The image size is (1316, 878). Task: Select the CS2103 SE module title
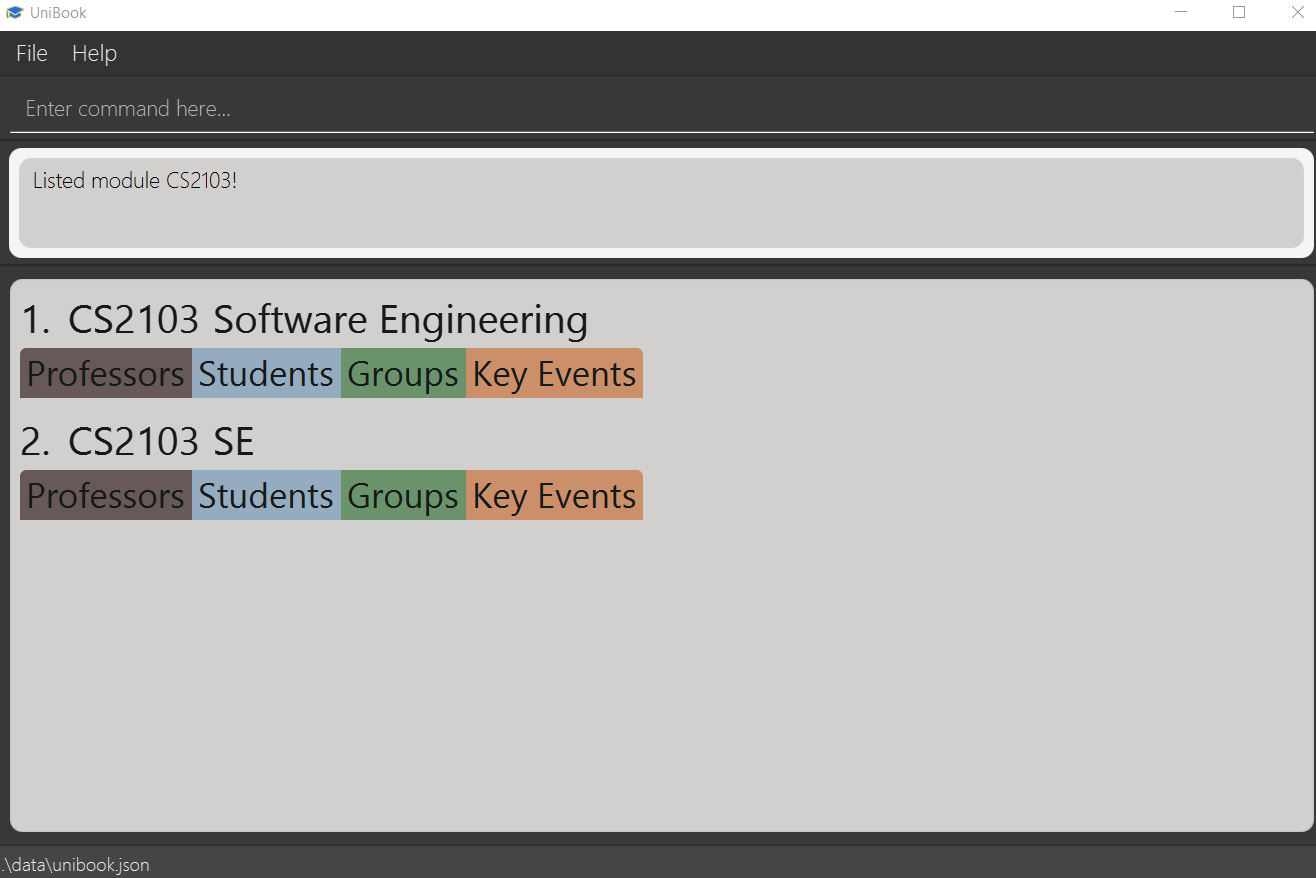pos(161,442)
